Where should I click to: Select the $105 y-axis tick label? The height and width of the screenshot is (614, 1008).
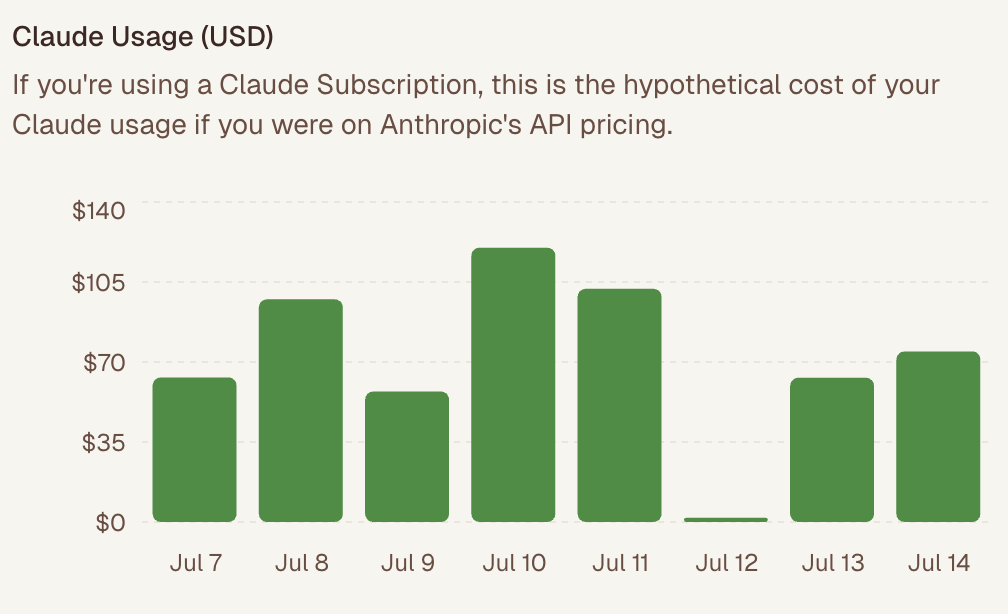(97, 282)
